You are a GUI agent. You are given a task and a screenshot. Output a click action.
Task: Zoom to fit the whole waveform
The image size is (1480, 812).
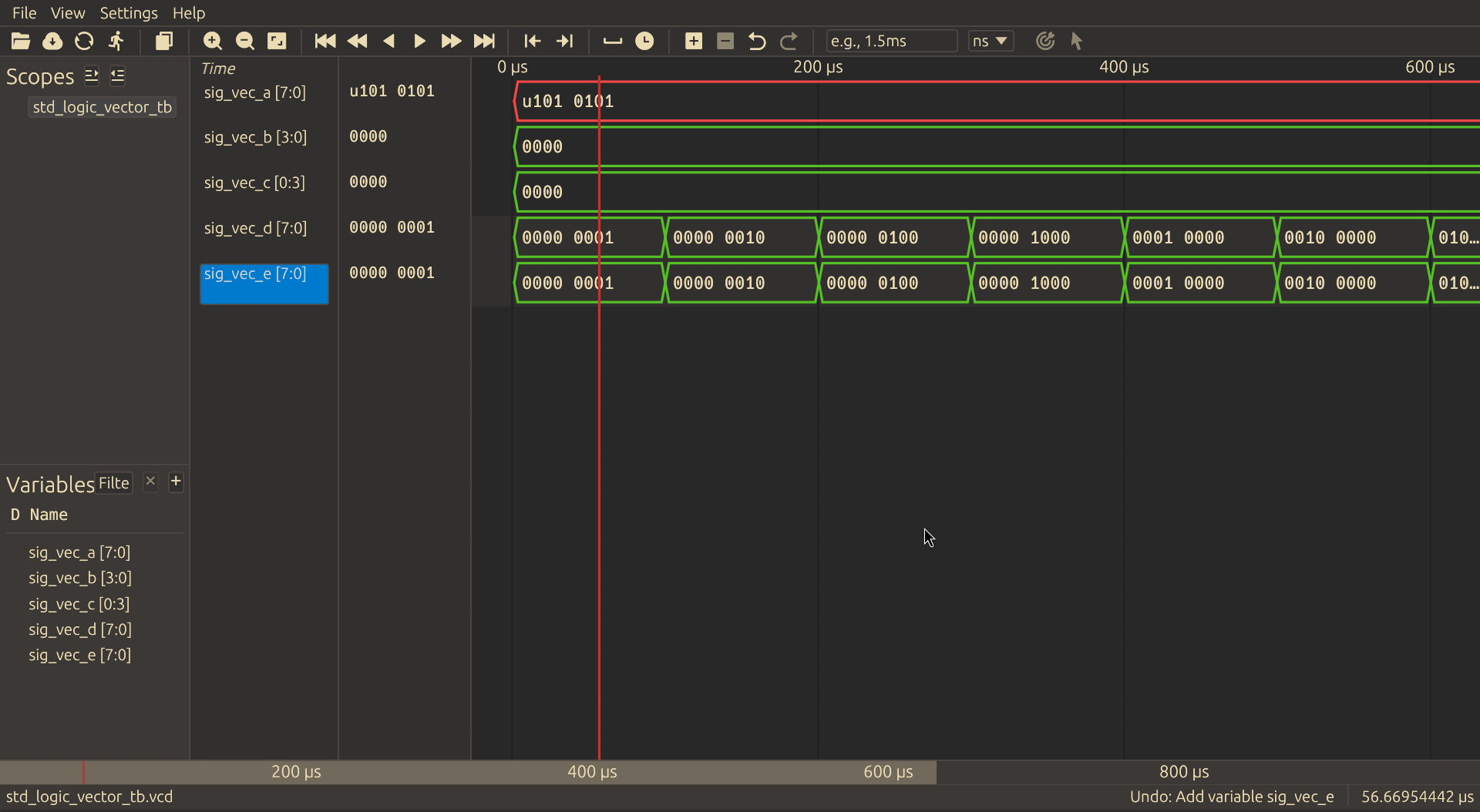(277, 41)
